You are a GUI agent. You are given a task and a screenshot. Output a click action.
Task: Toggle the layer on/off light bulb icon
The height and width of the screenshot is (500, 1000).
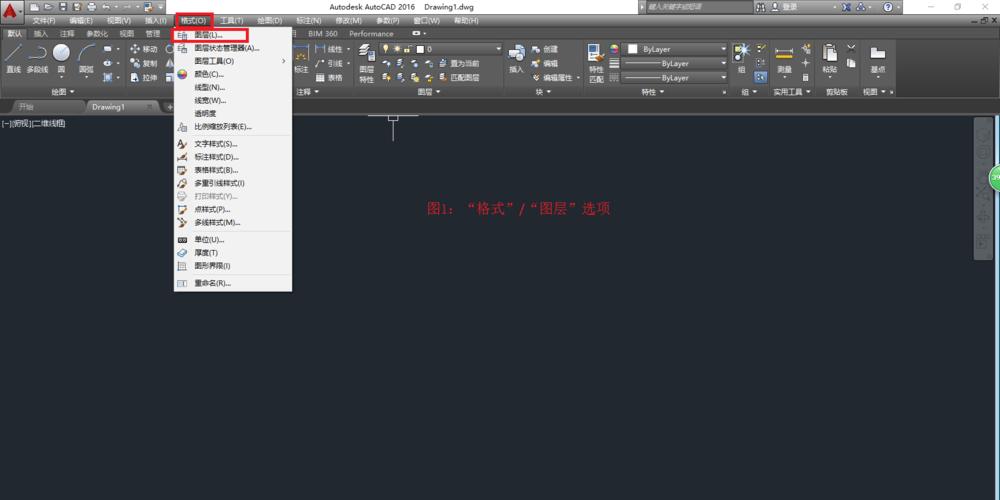[x=385, y=49]
